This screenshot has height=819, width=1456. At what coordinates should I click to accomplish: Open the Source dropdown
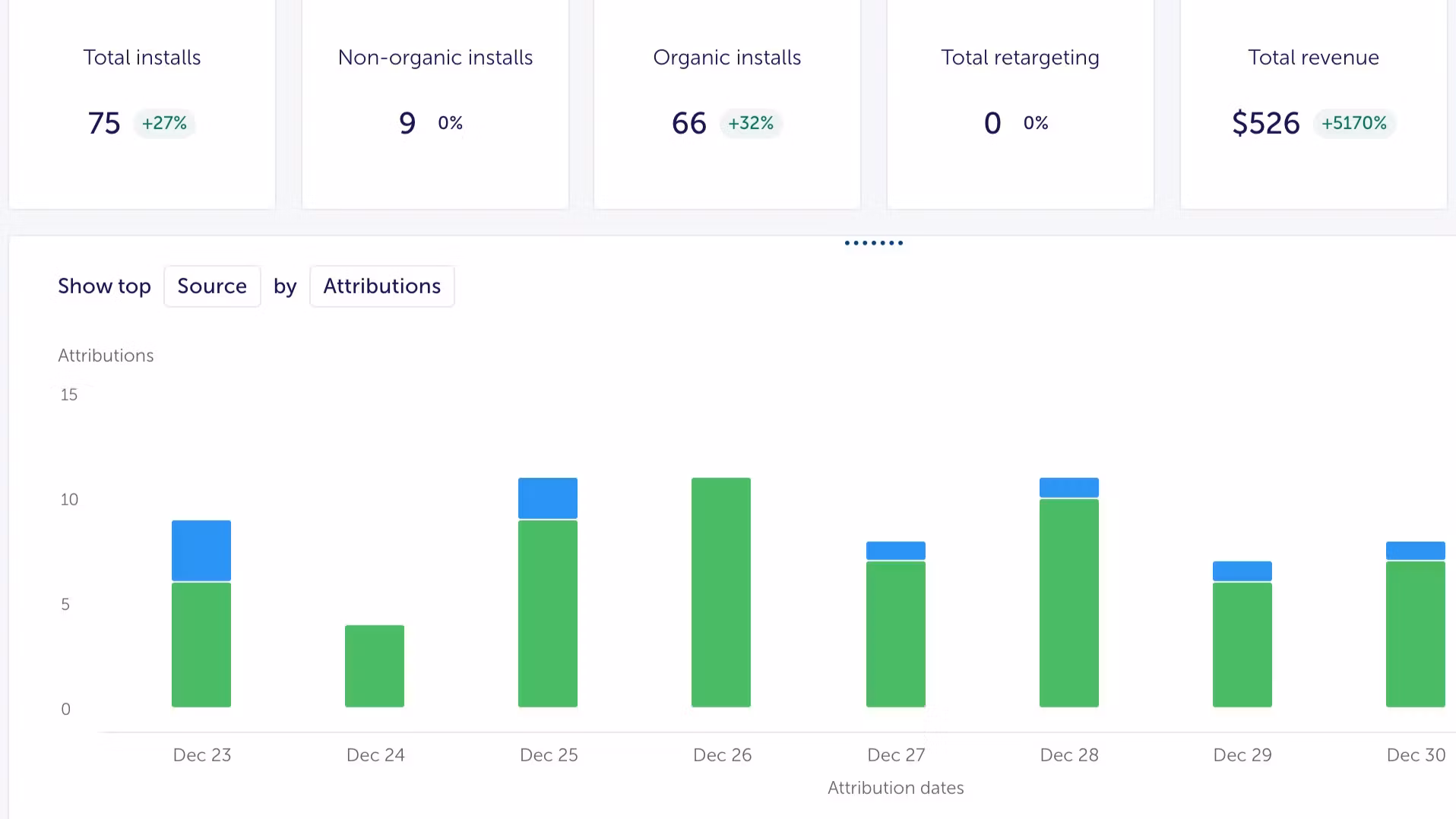pyautogui.click(x=212, y=286)
